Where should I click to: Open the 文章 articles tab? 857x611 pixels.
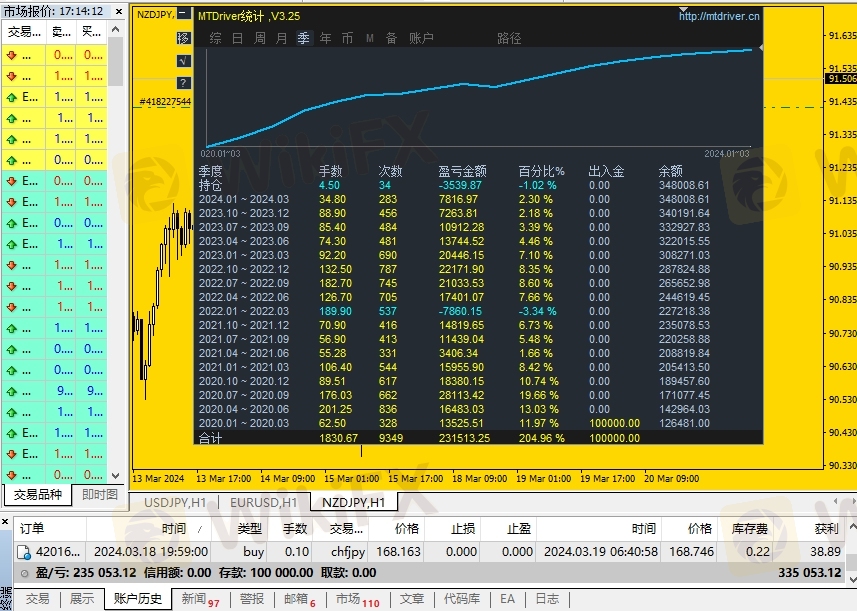point(412,599)
